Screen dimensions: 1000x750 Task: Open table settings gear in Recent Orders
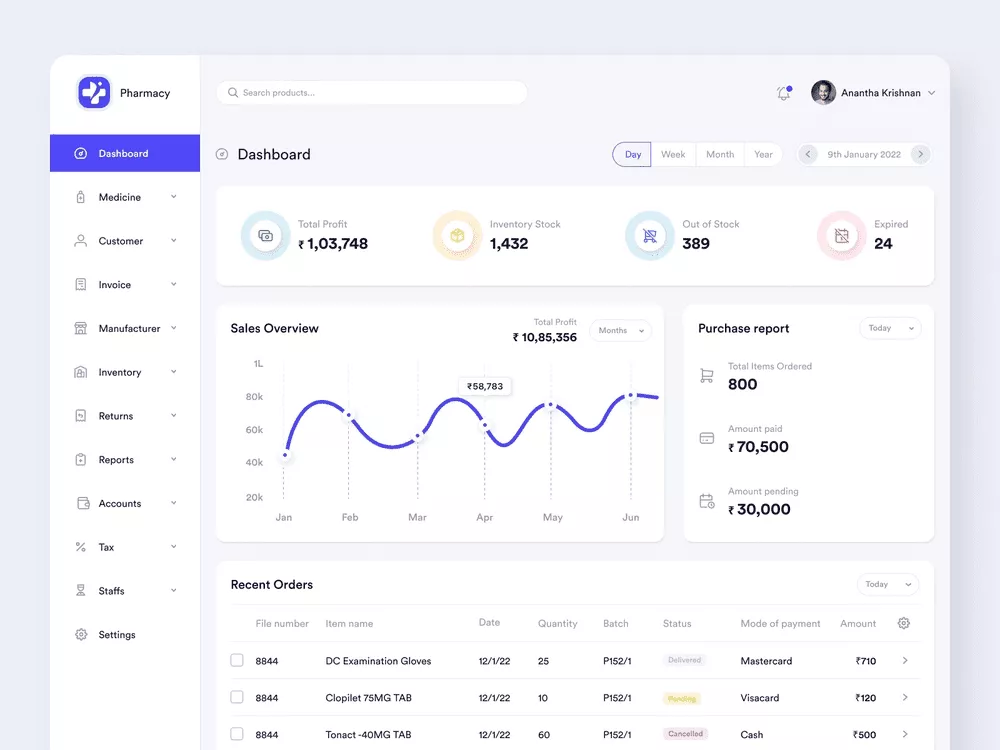click(904, 623)
